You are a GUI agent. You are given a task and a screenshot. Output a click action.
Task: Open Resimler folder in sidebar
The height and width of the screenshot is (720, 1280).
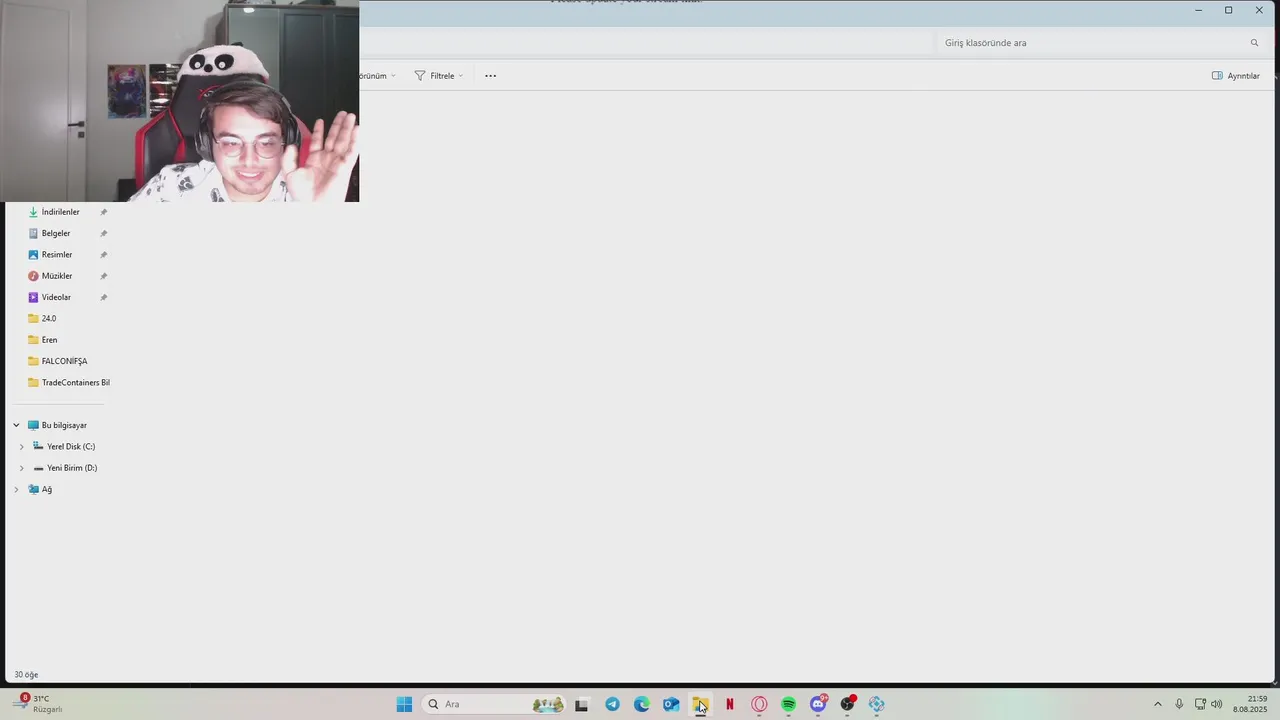(57, 255)
